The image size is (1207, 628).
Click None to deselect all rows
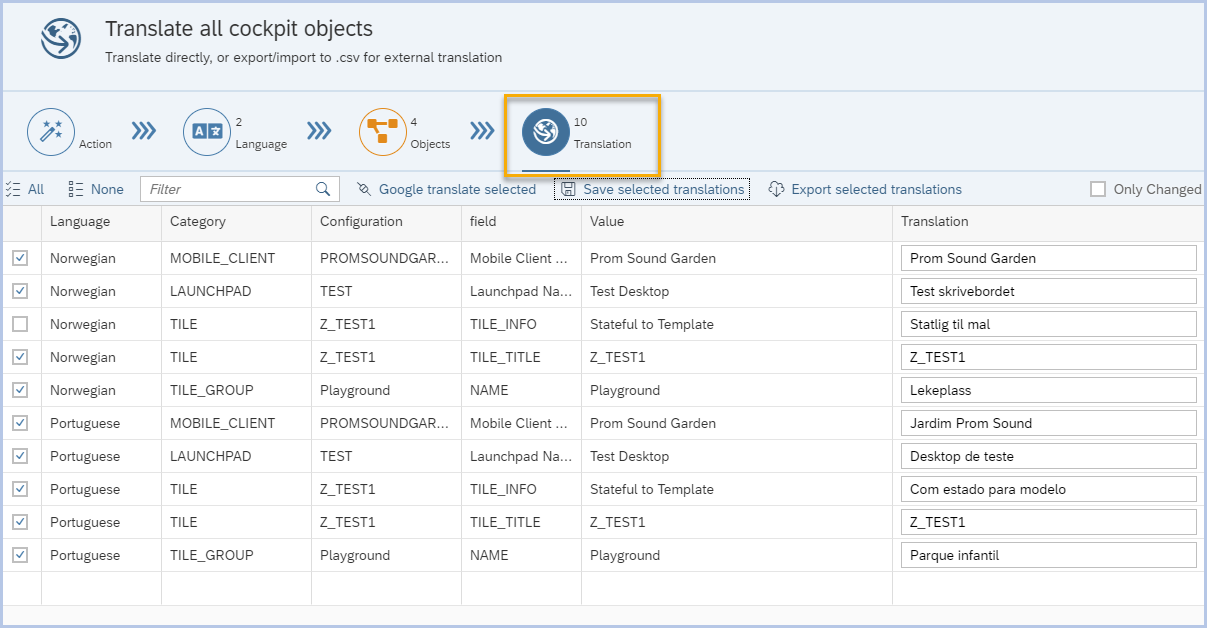96,189
